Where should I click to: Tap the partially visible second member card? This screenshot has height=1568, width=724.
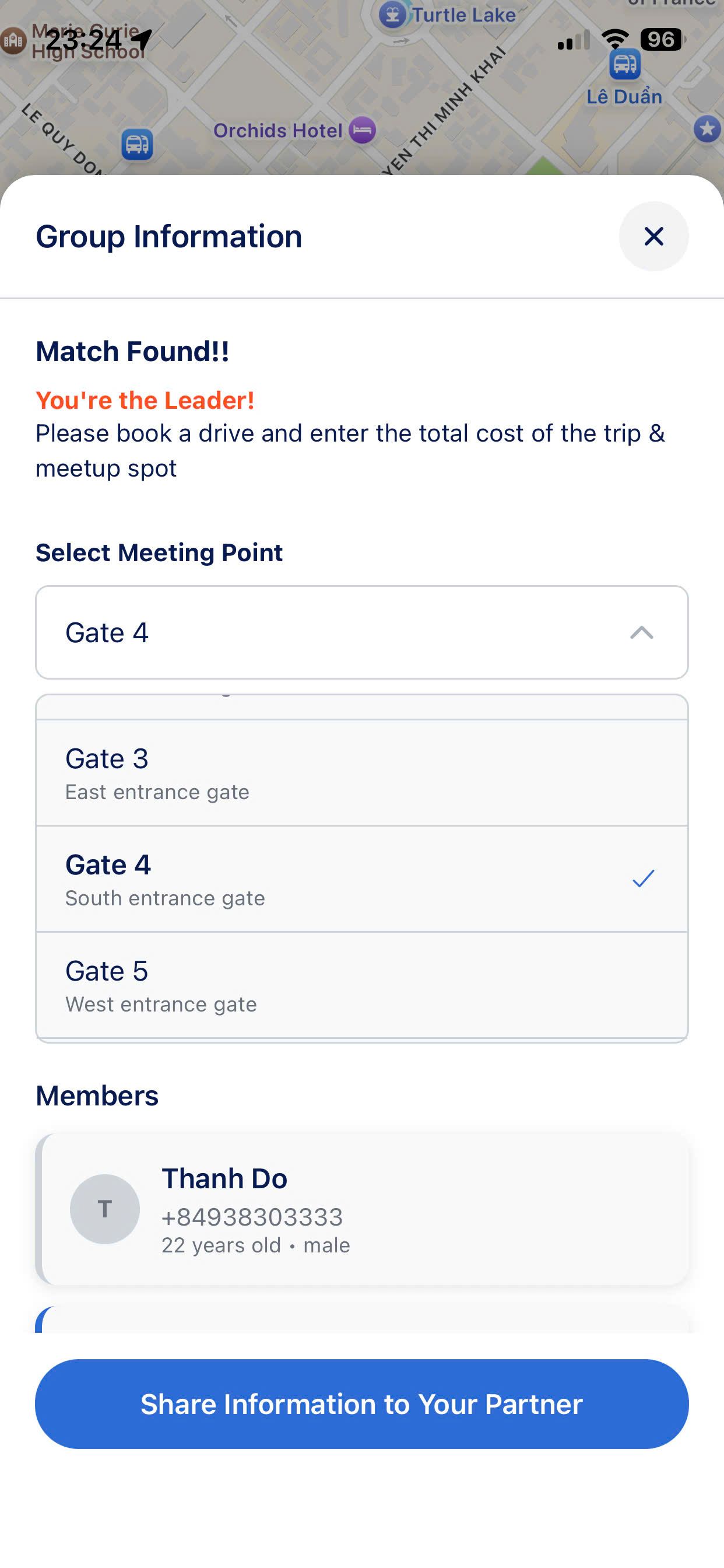[361, 1319]
